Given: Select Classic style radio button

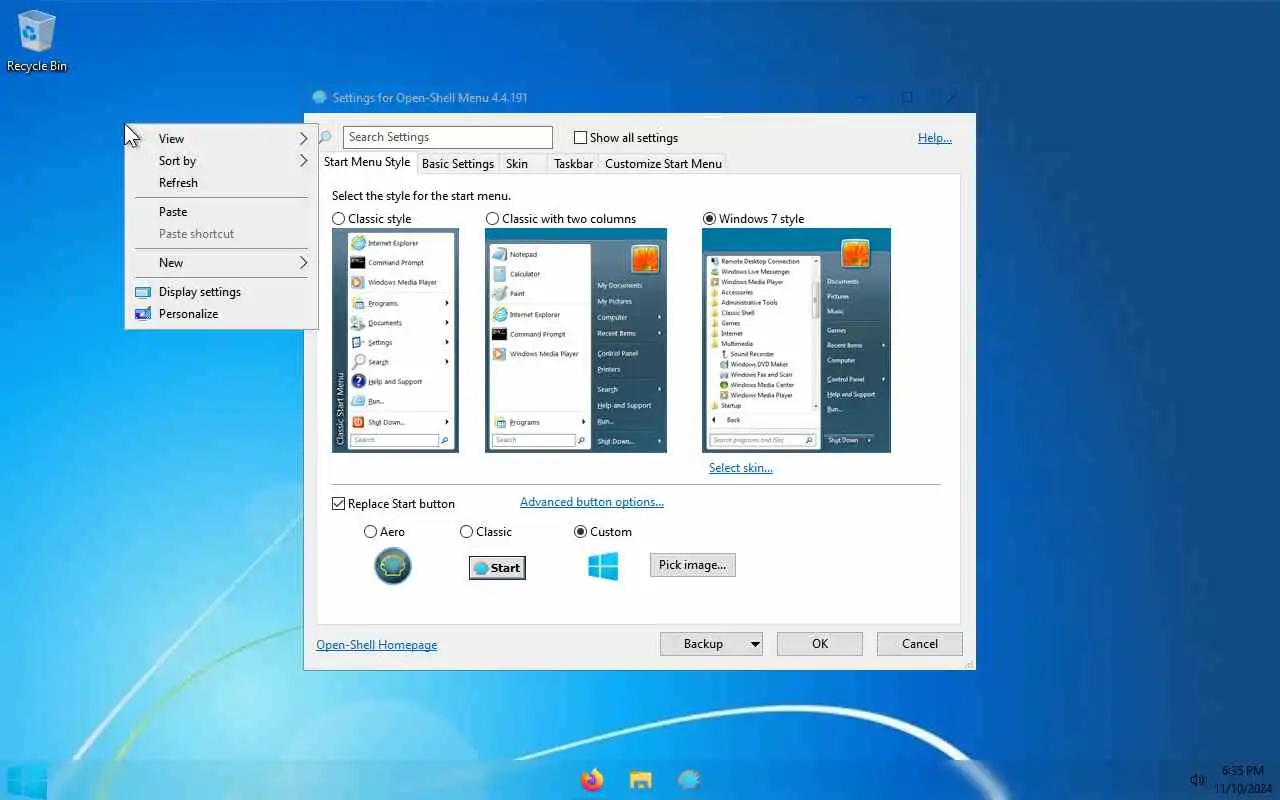Looking at the screenshot, I should click(339, 219).
